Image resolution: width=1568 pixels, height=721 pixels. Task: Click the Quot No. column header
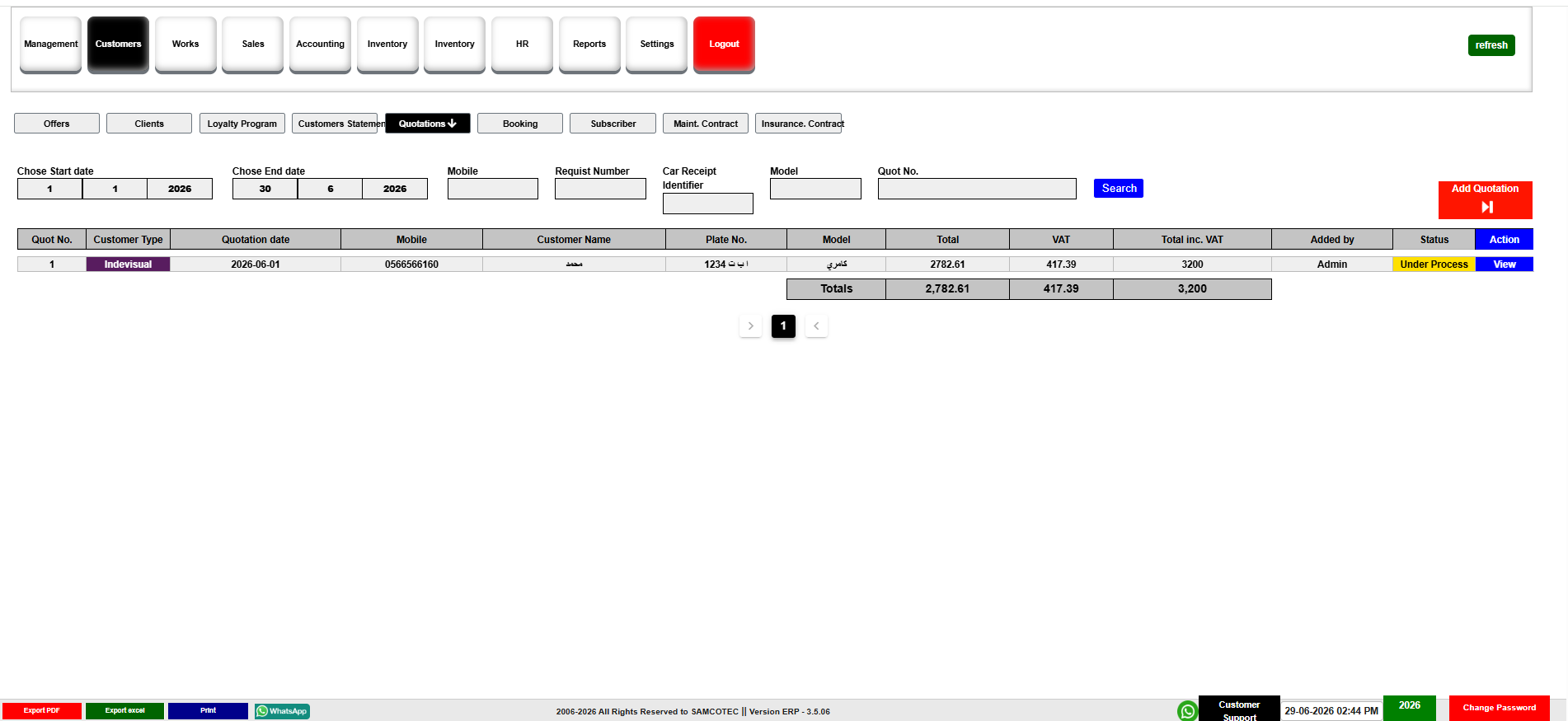click(x=52, y=240)
